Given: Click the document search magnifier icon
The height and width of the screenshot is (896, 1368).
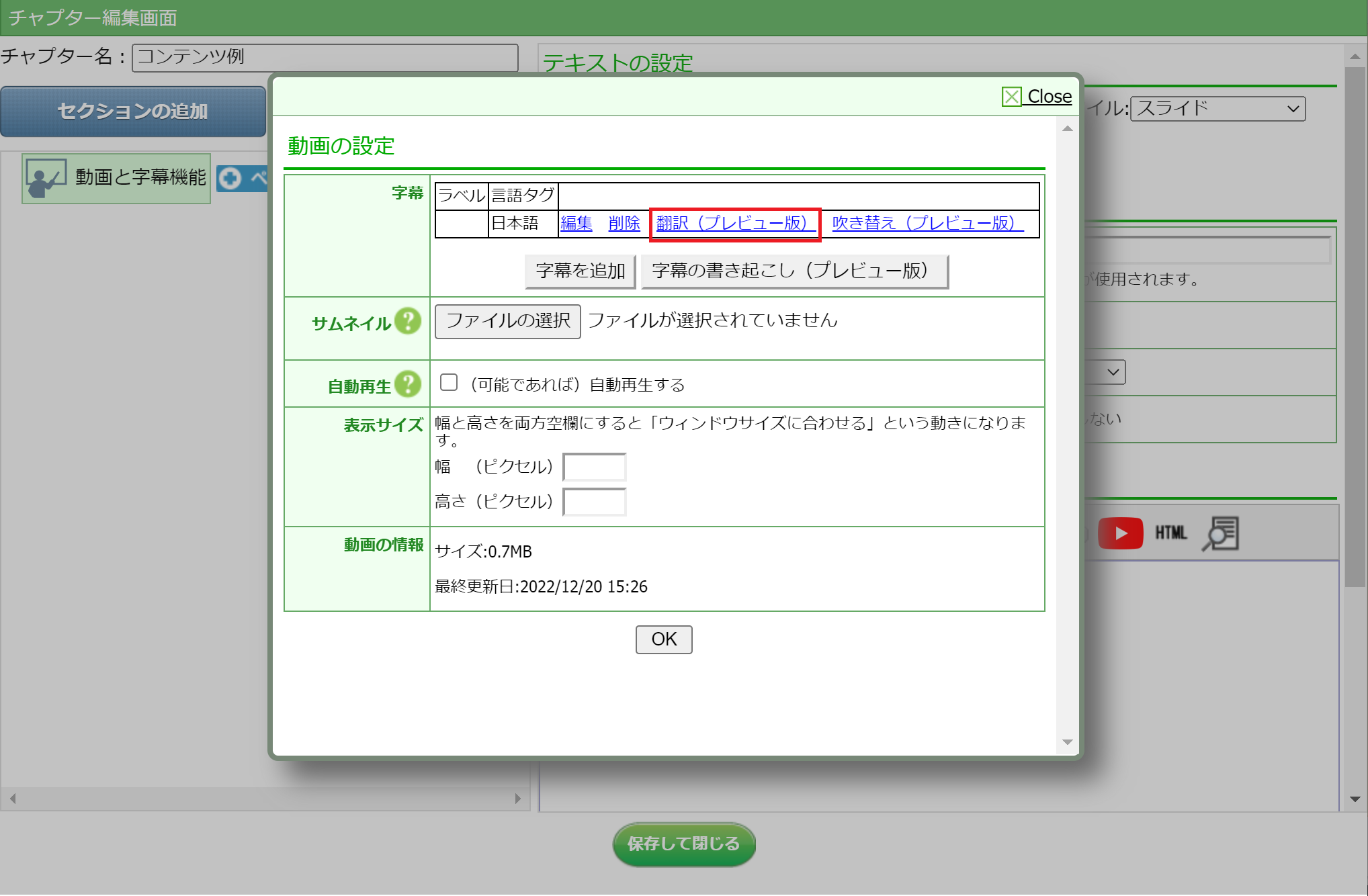Looking at the screenshot, I should [x=1220, y=533].
